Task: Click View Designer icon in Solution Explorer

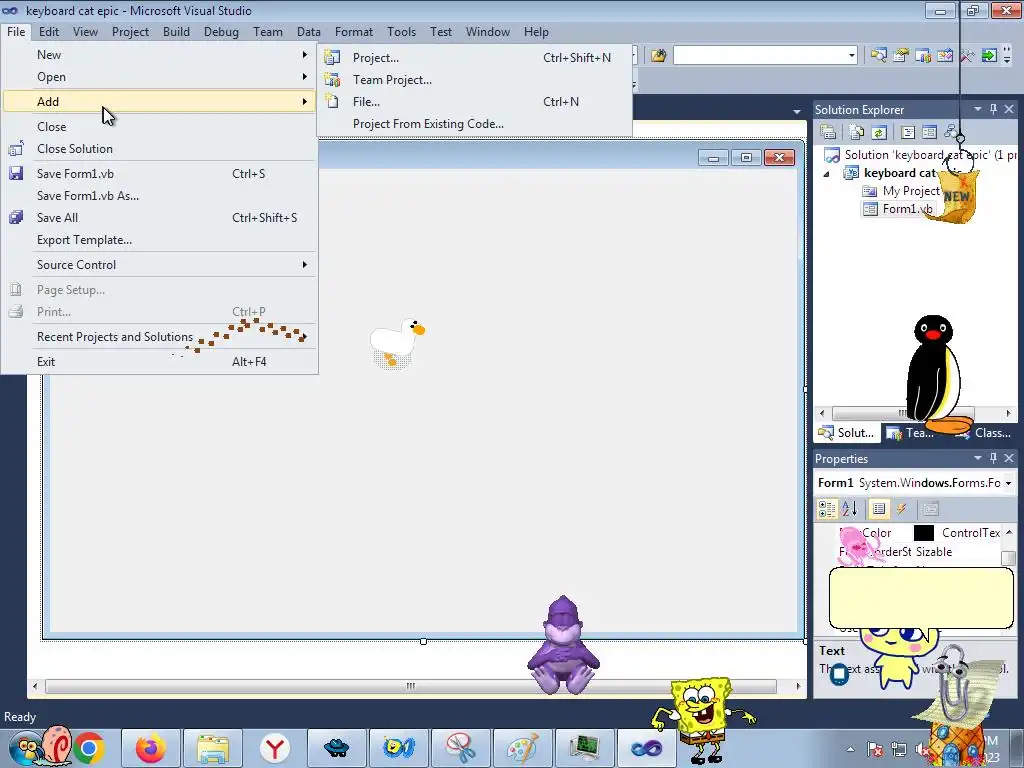Action: 929,133
